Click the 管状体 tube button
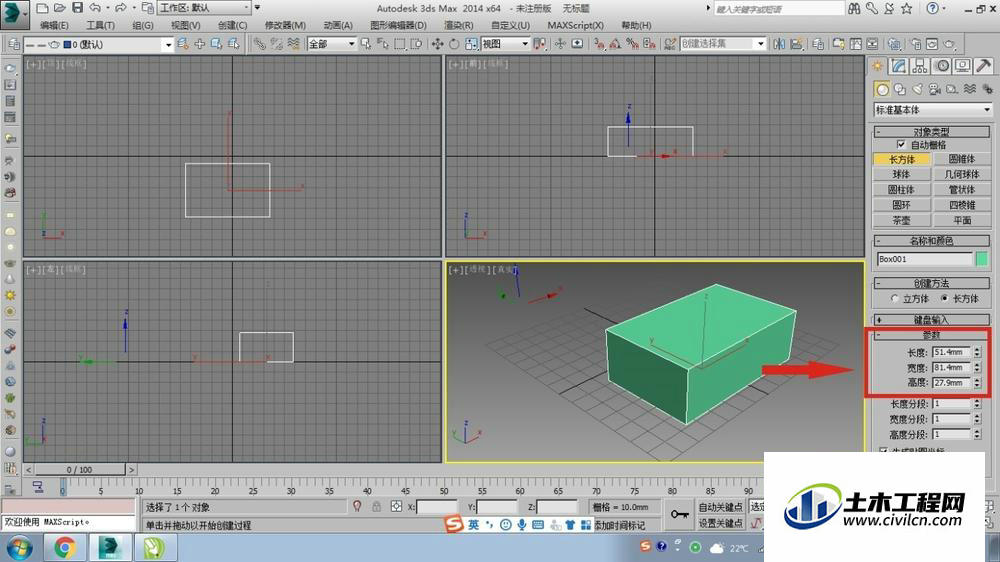Viewport: 1000px width, 562px height. pos(961,189)
